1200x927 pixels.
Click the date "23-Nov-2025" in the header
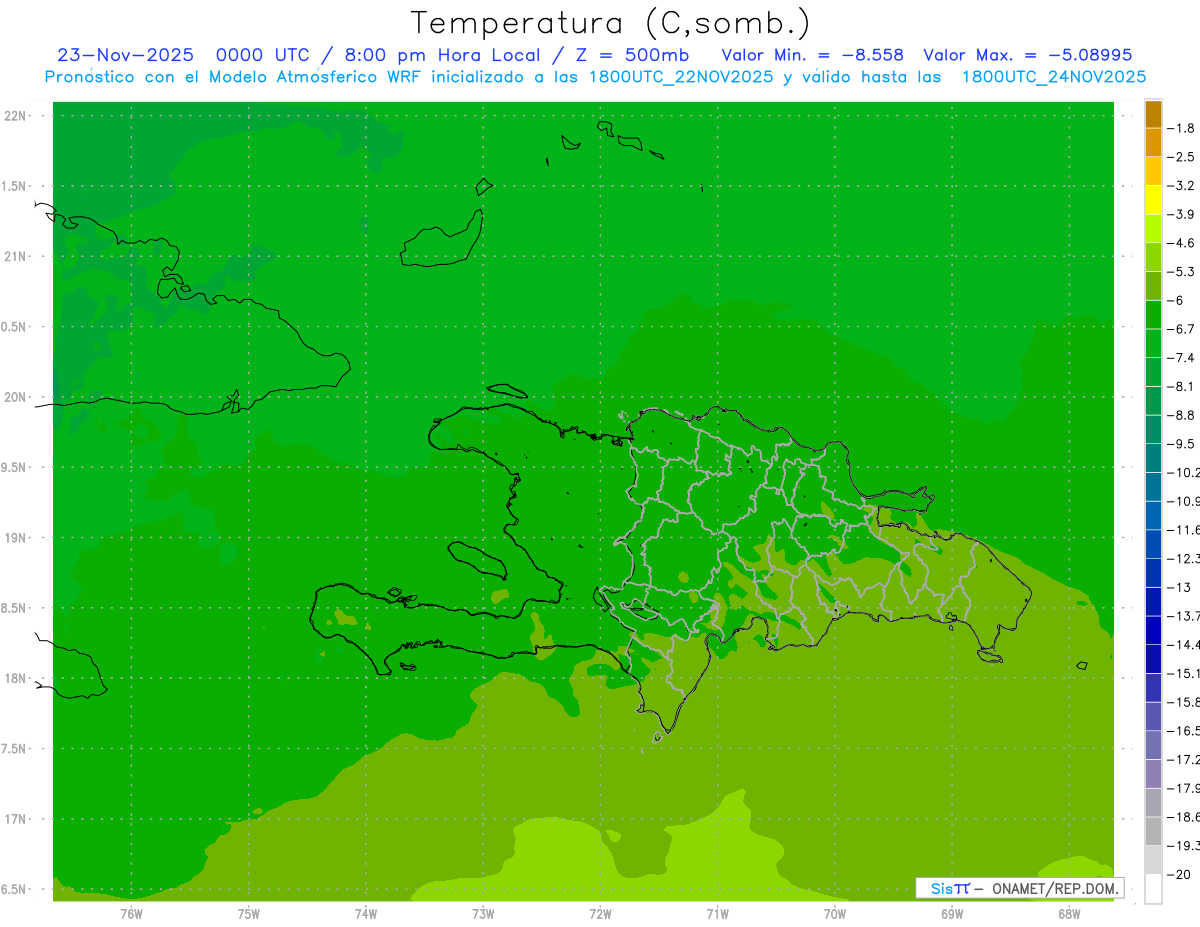[125, 55]
